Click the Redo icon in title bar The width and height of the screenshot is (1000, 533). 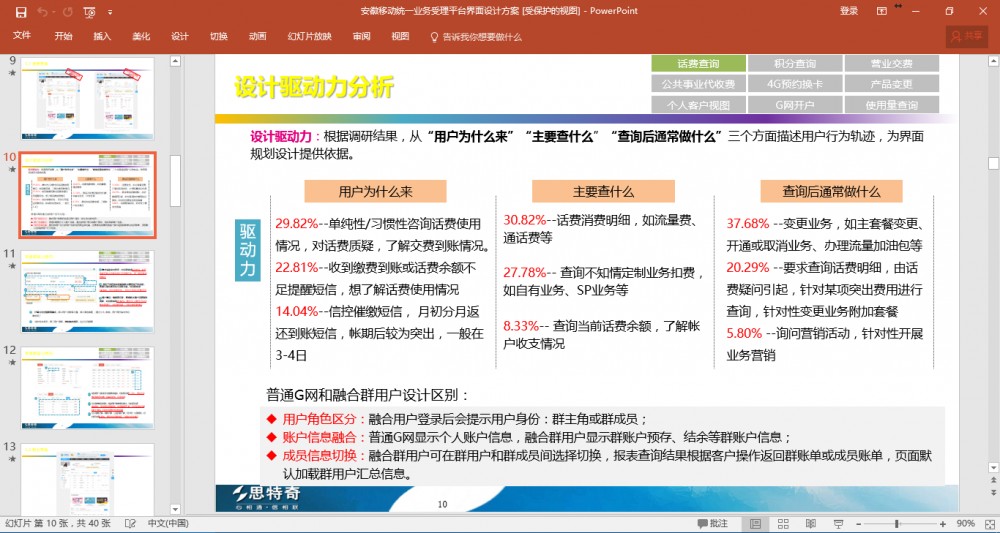(68, 12)
